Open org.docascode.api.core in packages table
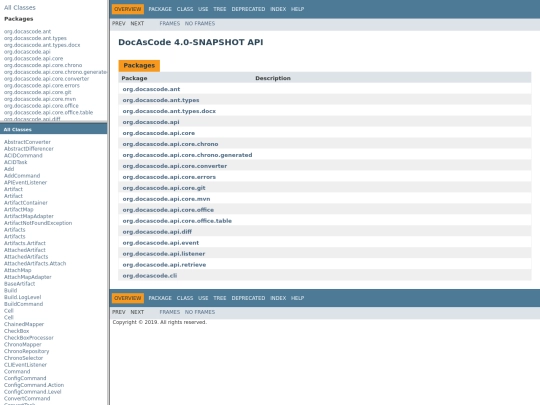540x405 pixels. [159, 133]
